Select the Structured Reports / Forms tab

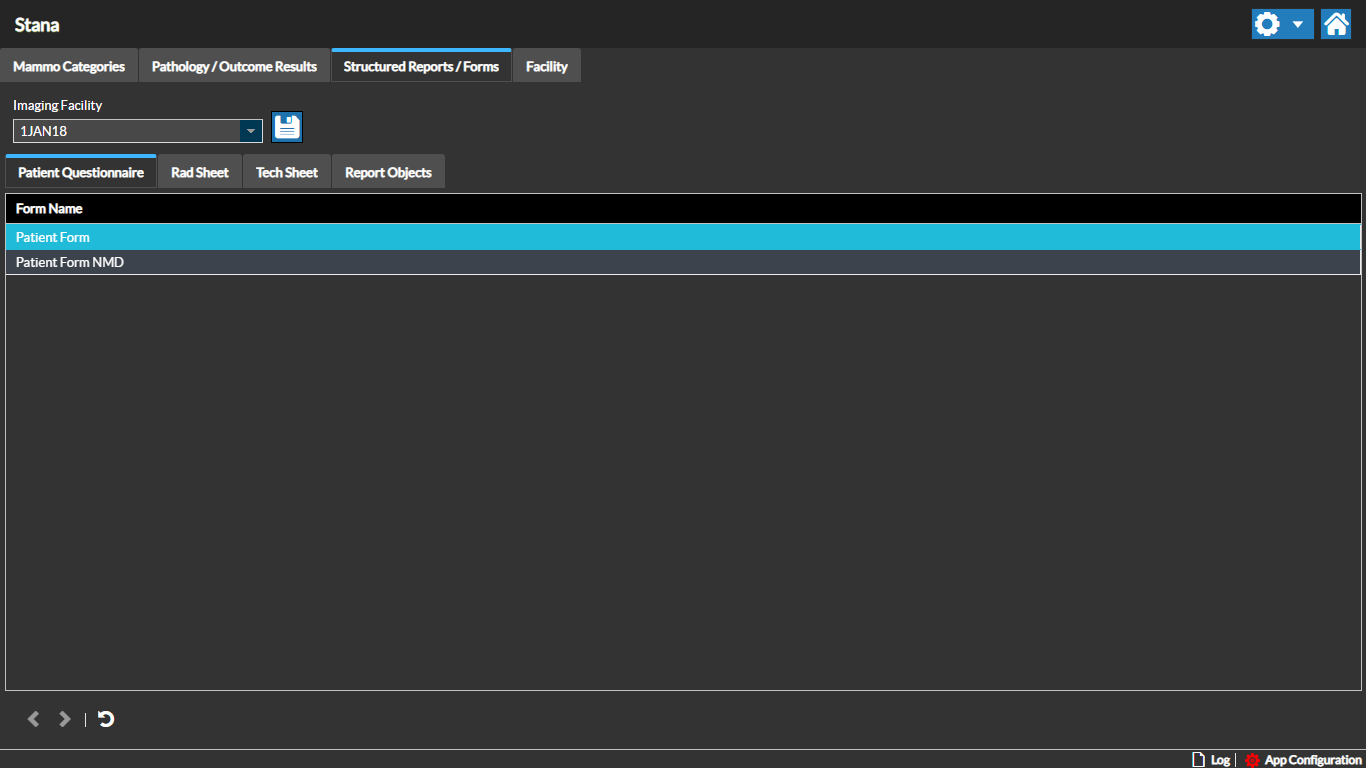click(421, 67)
